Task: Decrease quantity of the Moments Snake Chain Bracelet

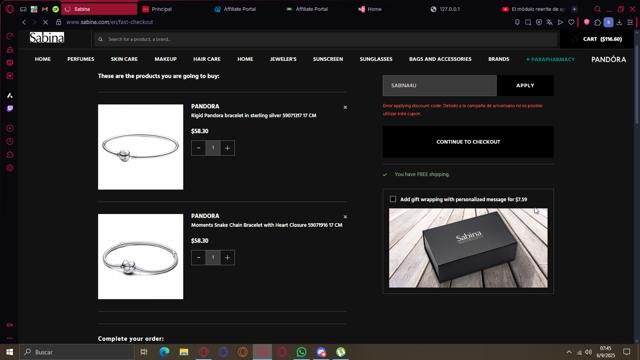Action: (198, 258)
